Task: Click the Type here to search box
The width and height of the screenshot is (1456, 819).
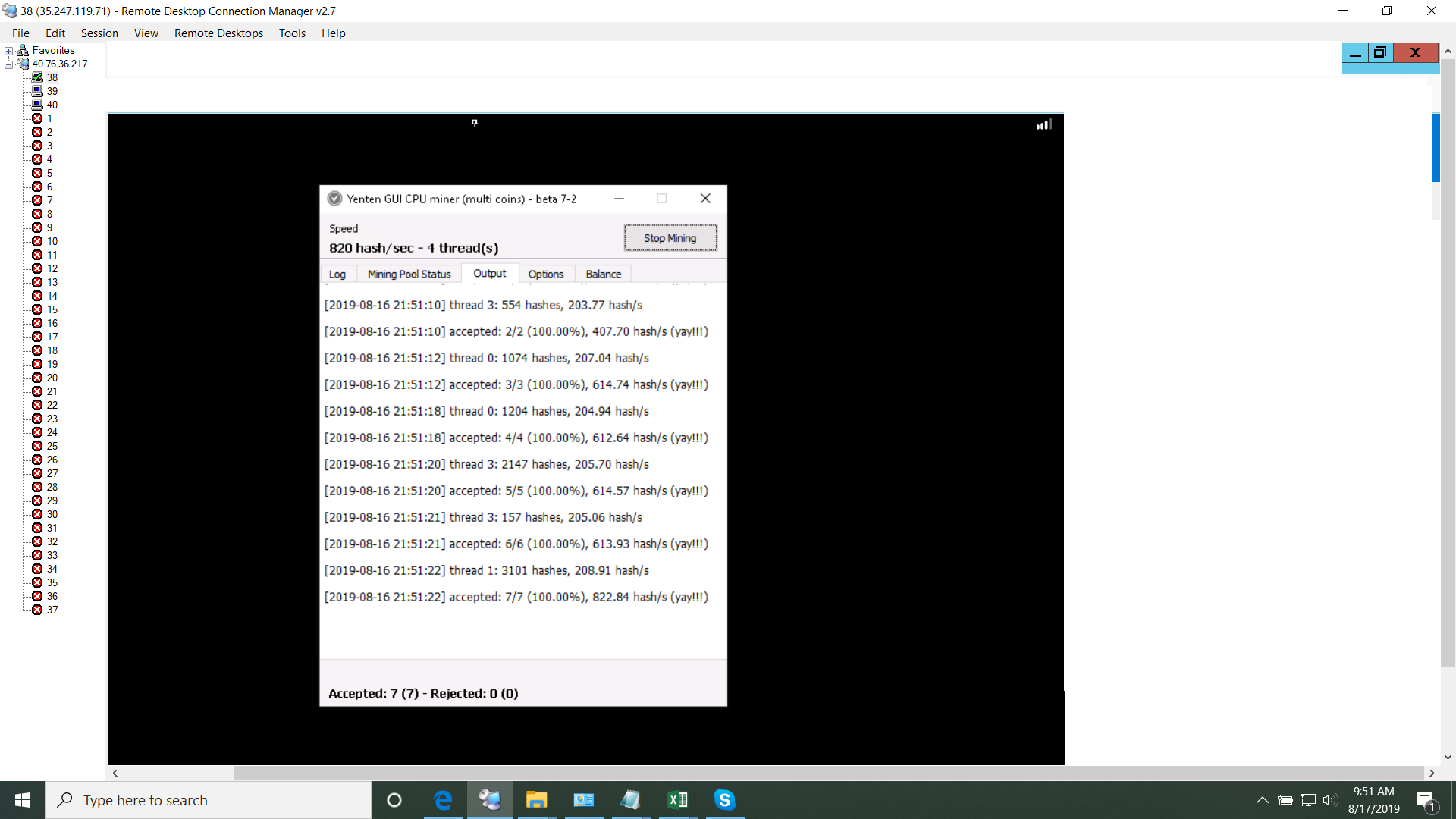Action: click(209, 800)
